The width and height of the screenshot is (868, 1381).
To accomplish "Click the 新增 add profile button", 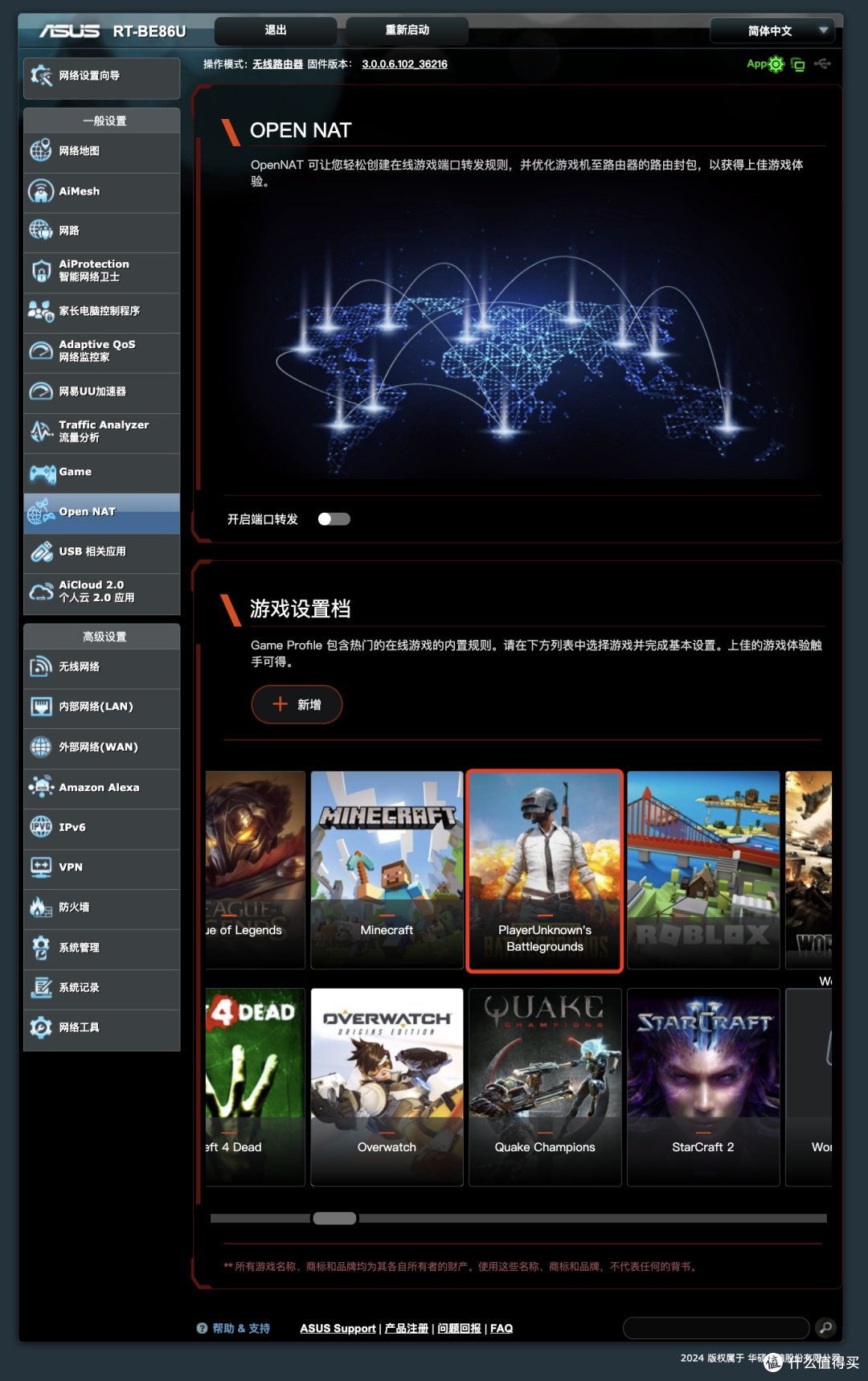I will [x=297, y=704].
